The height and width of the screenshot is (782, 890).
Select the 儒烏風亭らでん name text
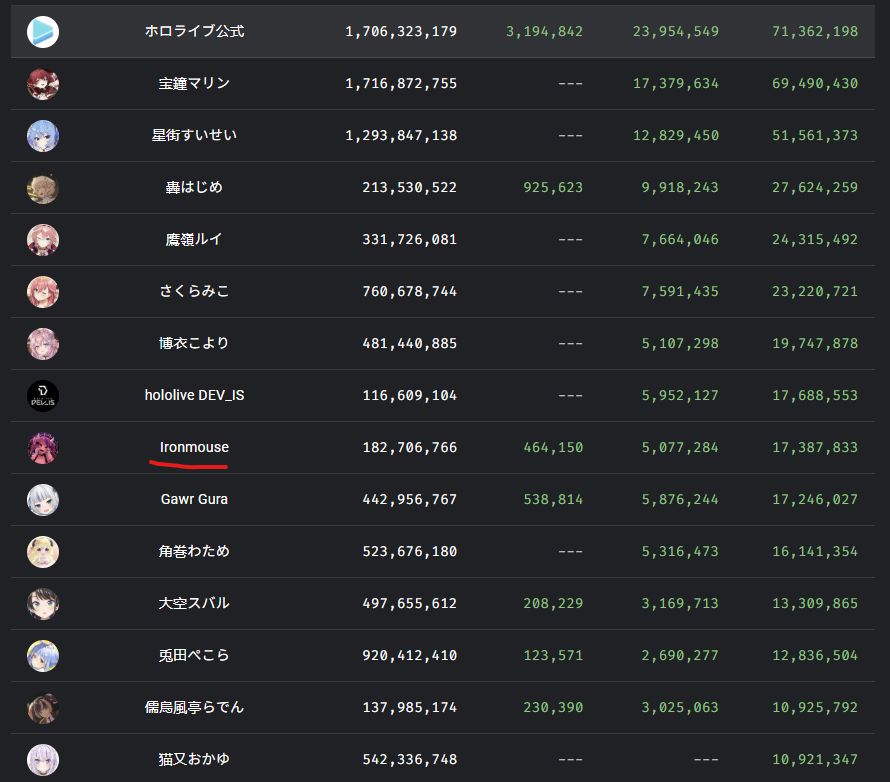click(x=194, y=707)
